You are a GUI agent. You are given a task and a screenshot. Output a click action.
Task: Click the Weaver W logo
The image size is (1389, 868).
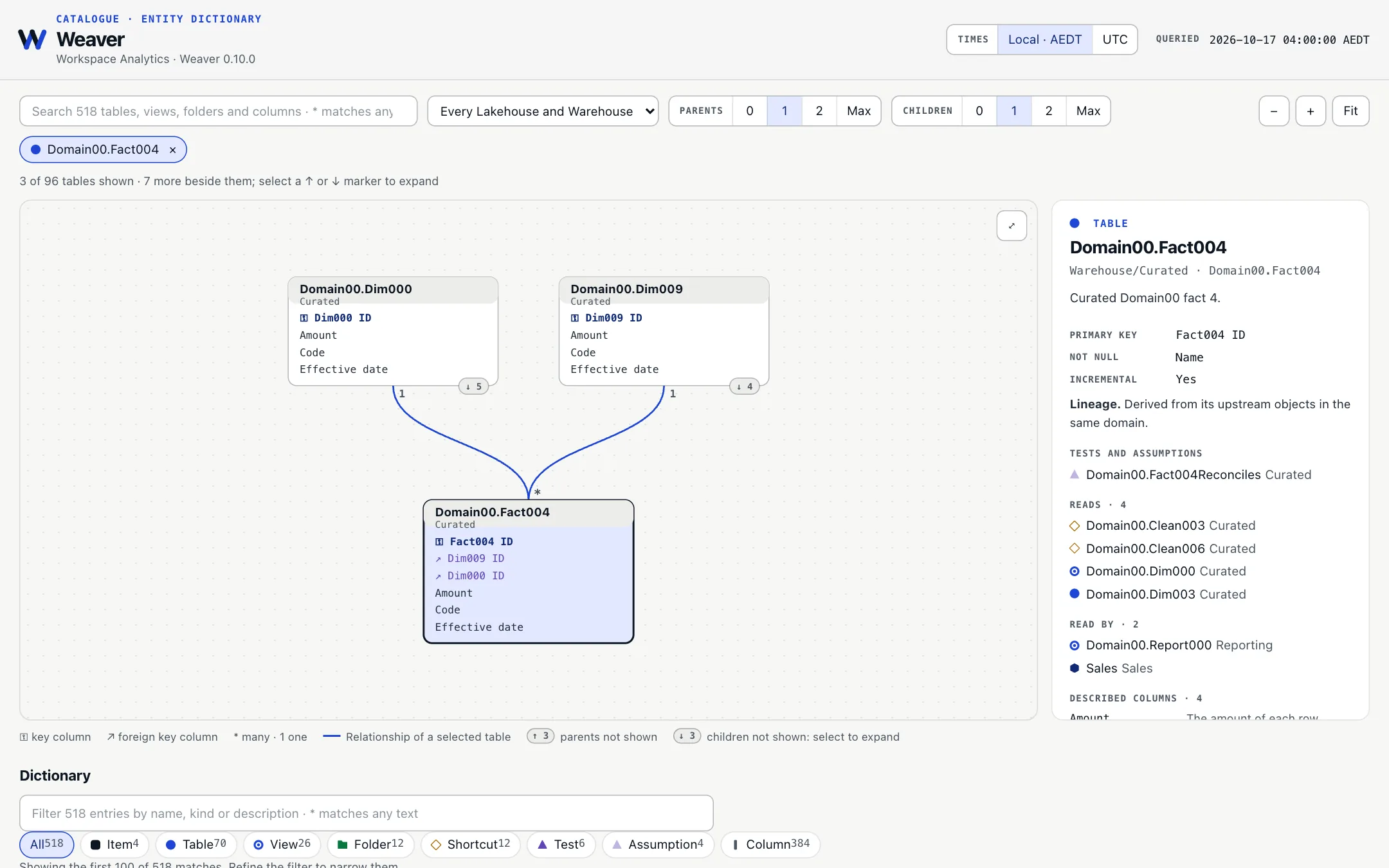tap(32, 39)
